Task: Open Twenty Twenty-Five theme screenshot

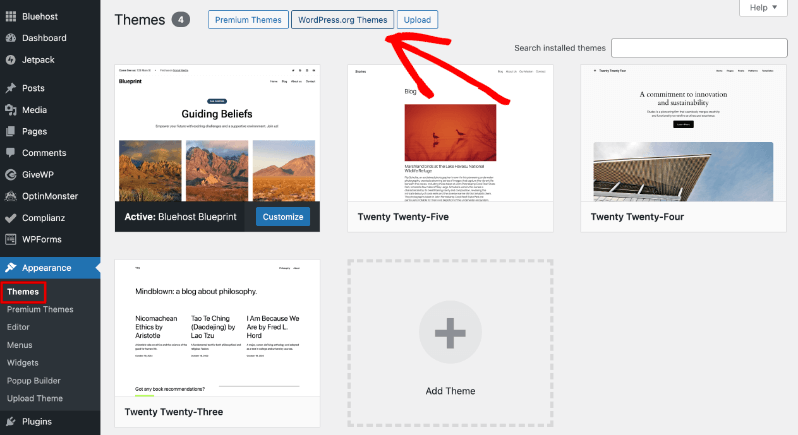Action: coord(450,133)
